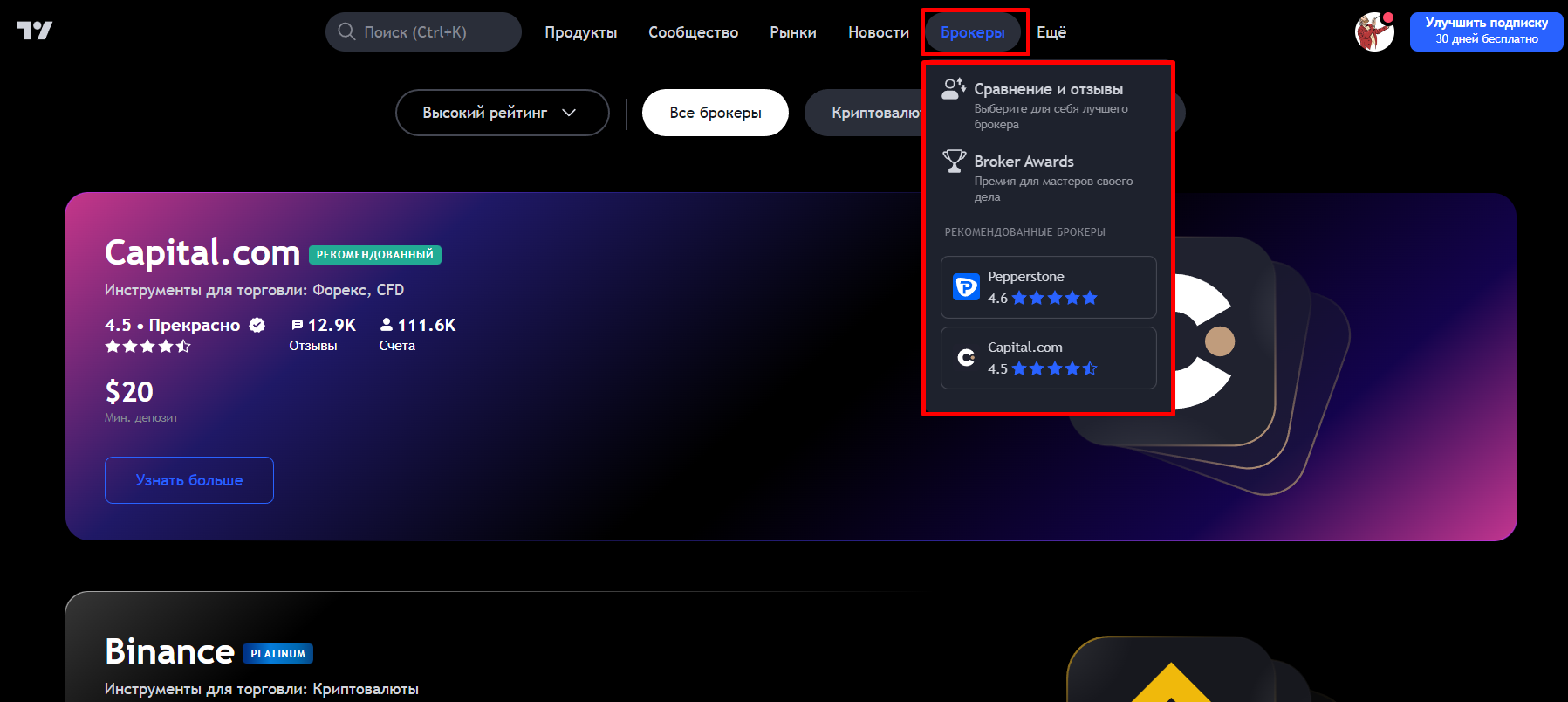Focus the Поиск (Ctrl+K) search field
Screen dimensions: 1568x702
click(423, 31)
